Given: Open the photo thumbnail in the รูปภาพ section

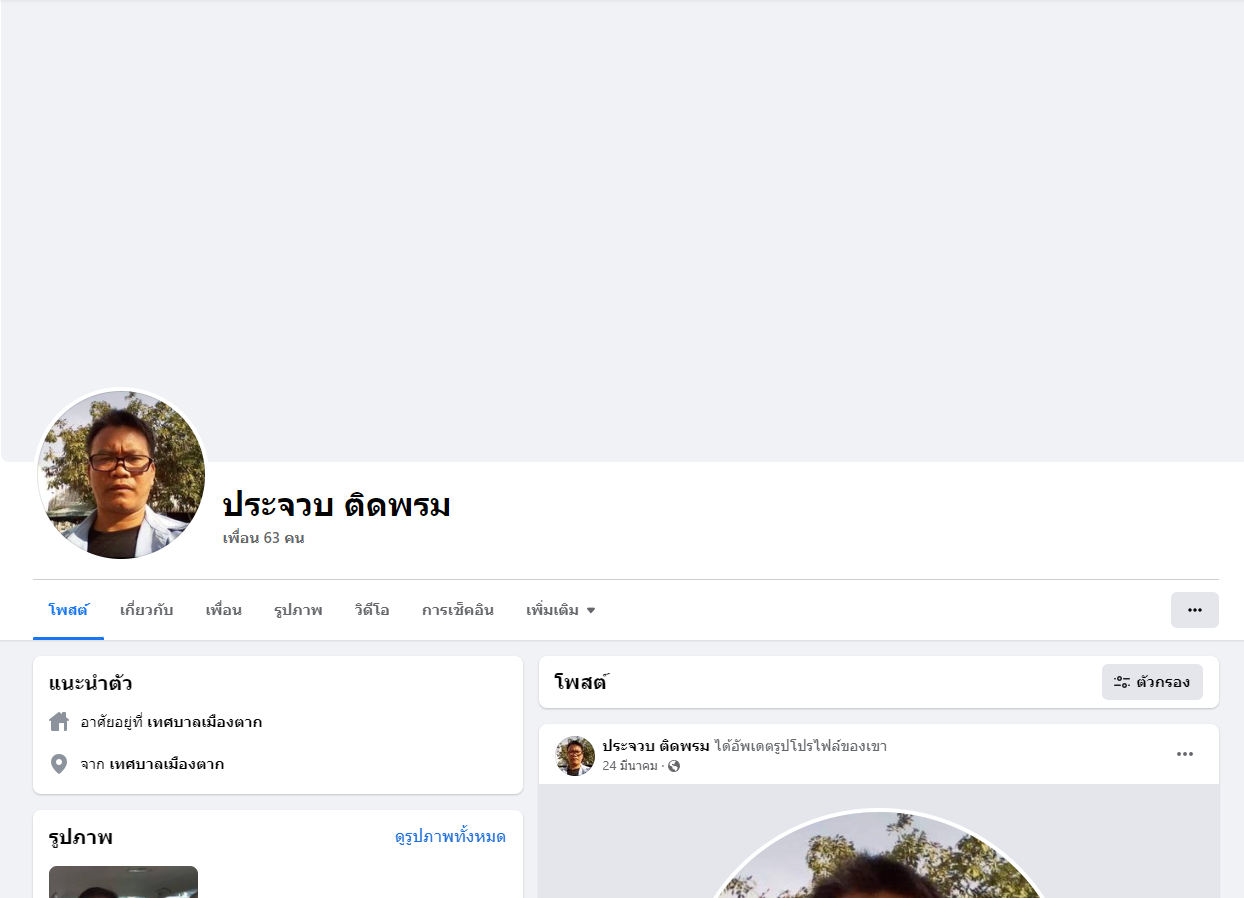Looking at the screenshot, I should click(x=123, y=882).
